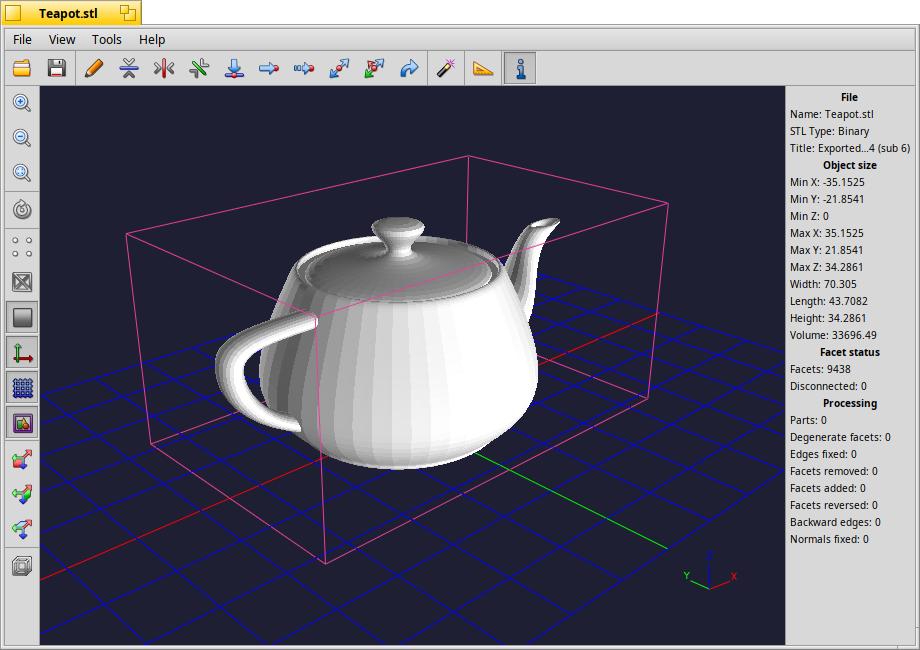Mirror the model with the red vertical-plane icon

pyautogui.click(x=164, y=68)
